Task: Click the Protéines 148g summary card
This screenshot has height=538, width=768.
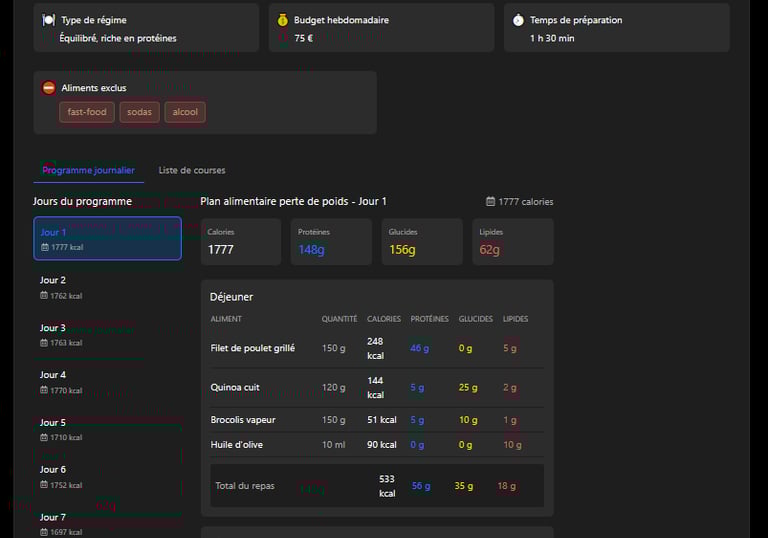Action: click(x=332, y=242)
